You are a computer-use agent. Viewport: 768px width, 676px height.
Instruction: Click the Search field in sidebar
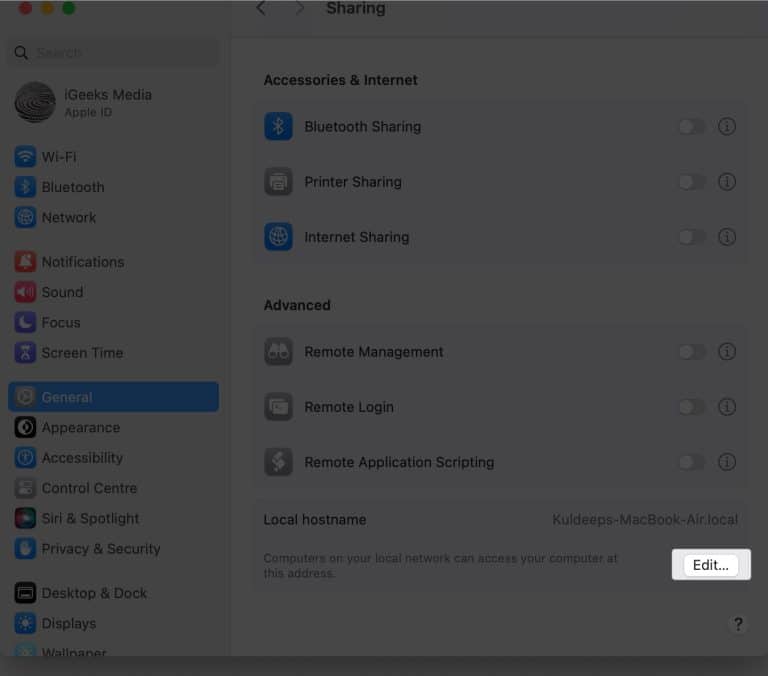(x=115, y=53)
